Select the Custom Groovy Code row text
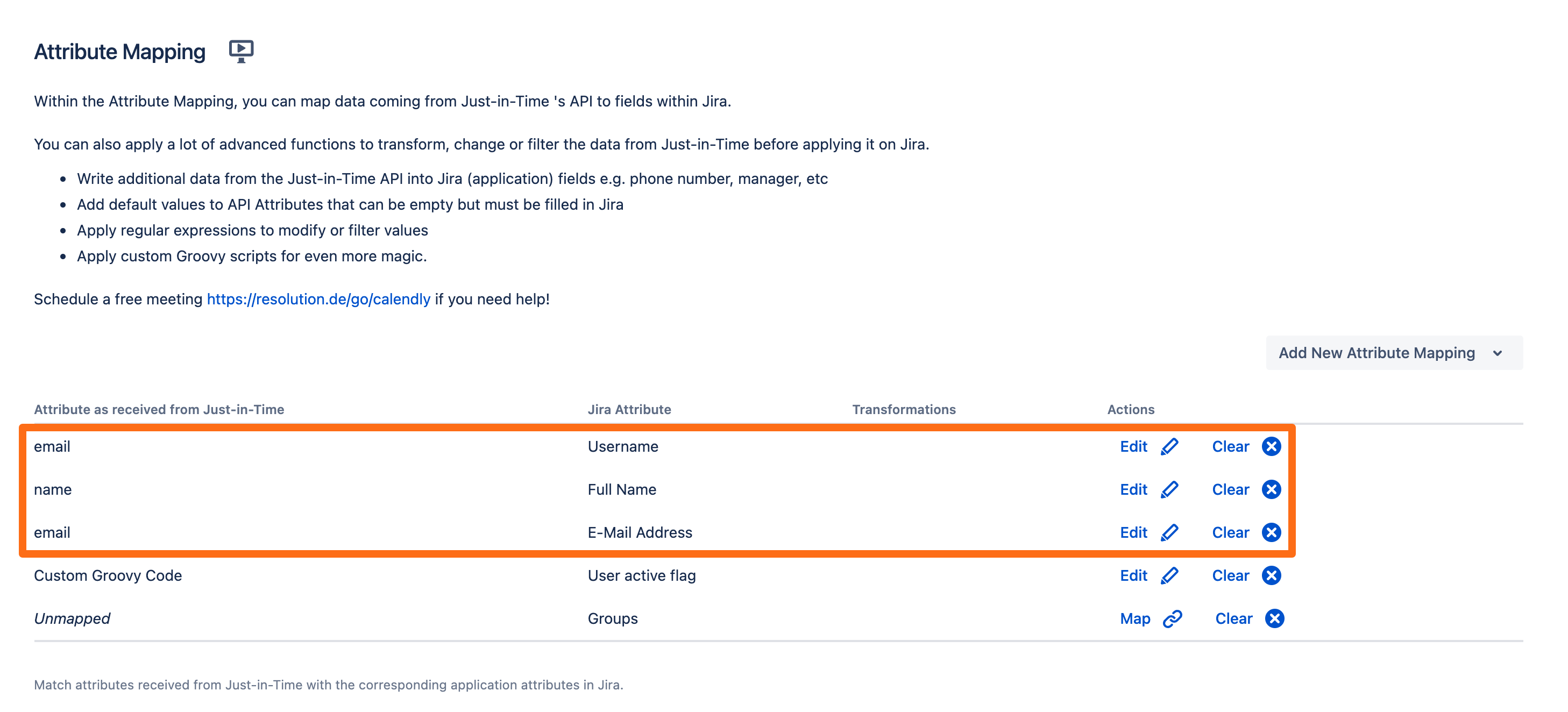Image resolution: width=1568 pixels, height=712 pixels. click(108, 576)
